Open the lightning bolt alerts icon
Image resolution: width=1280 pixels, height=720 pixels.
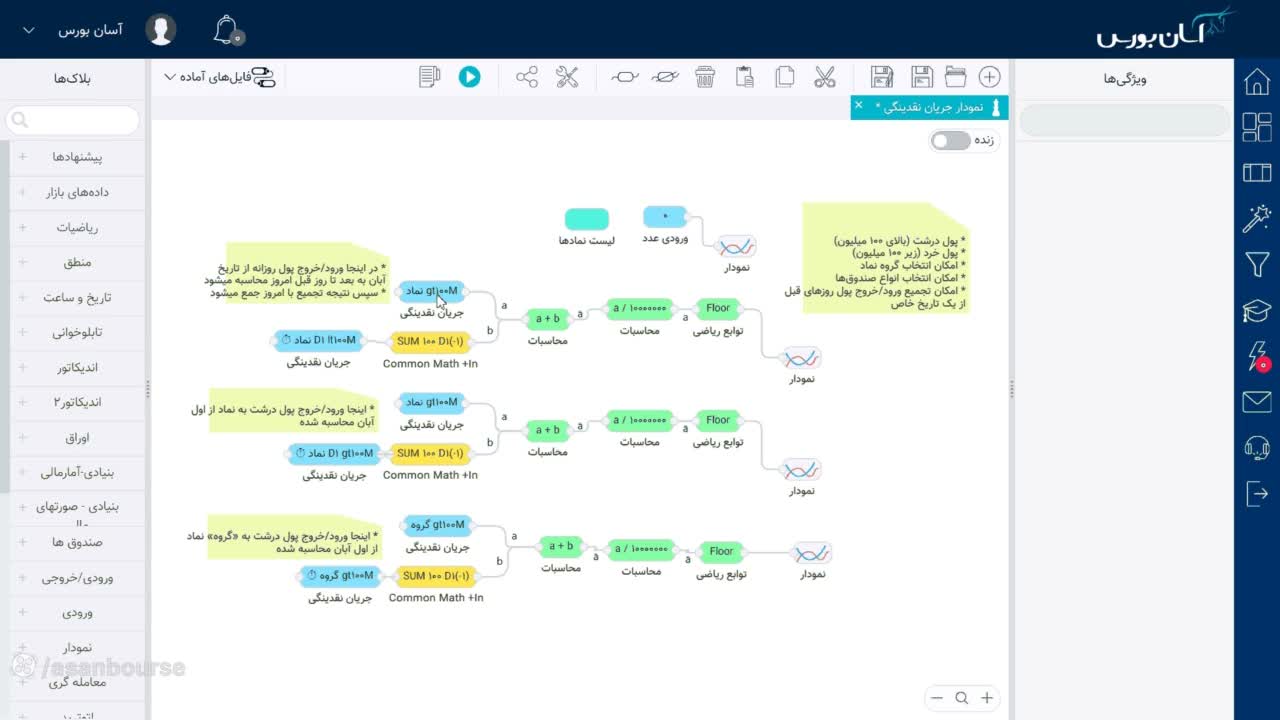[1257, 357]
